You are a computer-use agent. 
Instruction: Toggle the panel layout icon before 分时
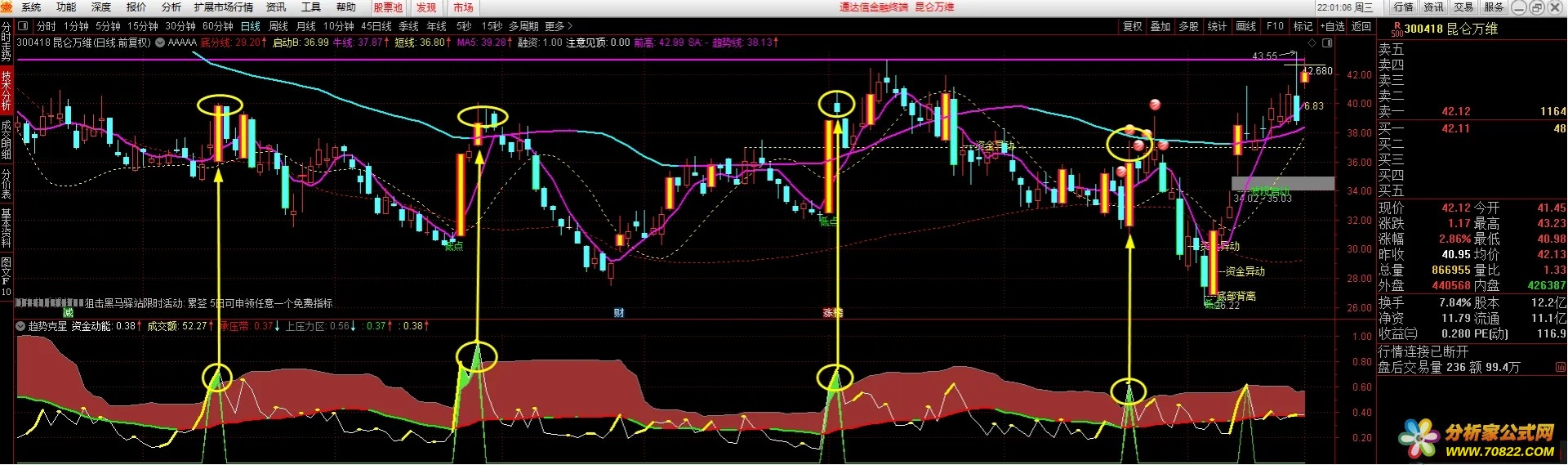click(x=23, y=26)
